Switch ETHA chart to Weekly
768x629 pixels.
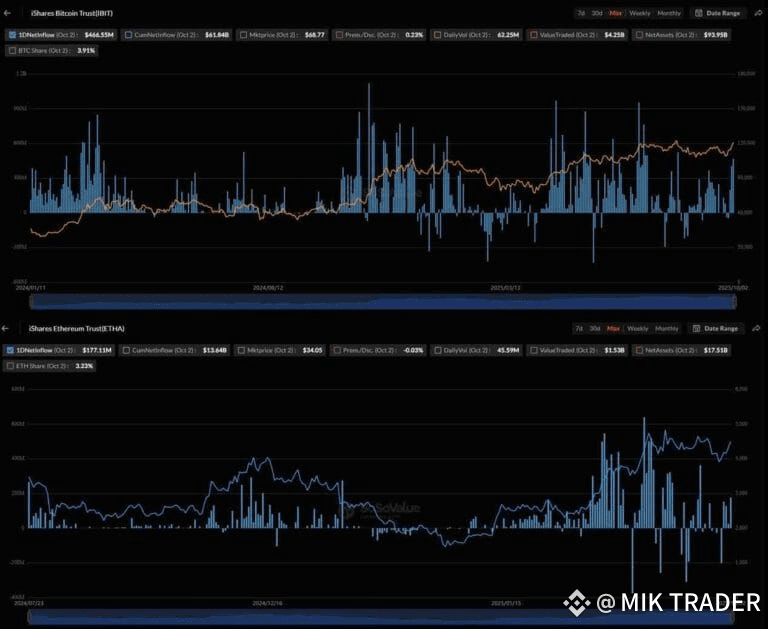click(638, 329)
